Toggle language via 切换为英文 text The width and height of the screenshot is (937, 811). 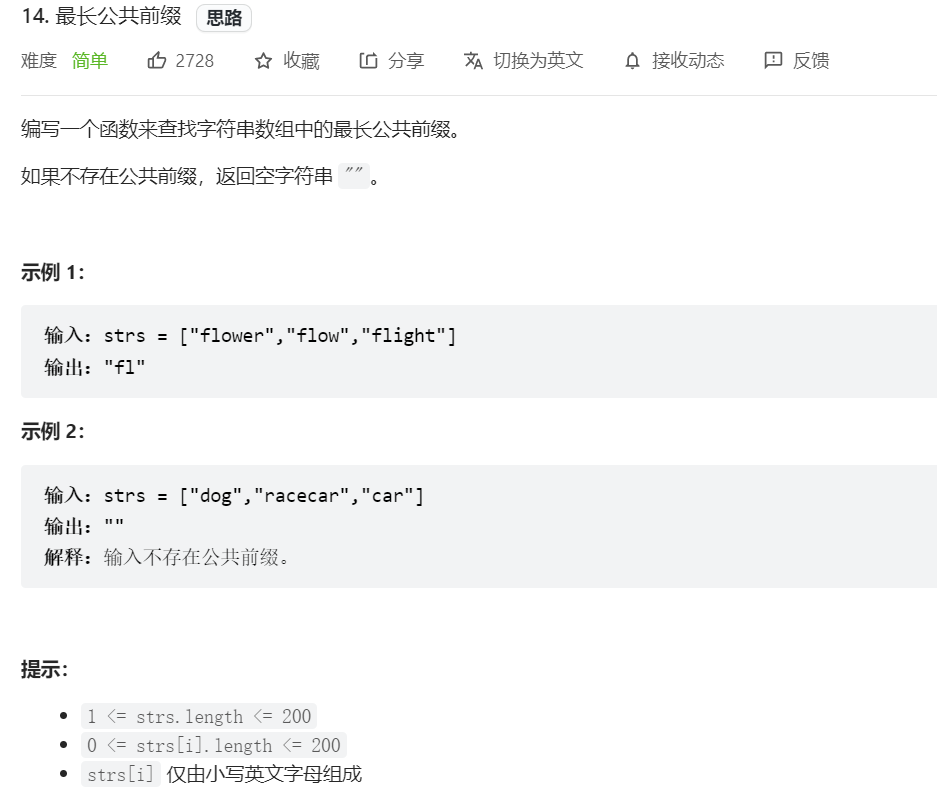click(538, 61)
